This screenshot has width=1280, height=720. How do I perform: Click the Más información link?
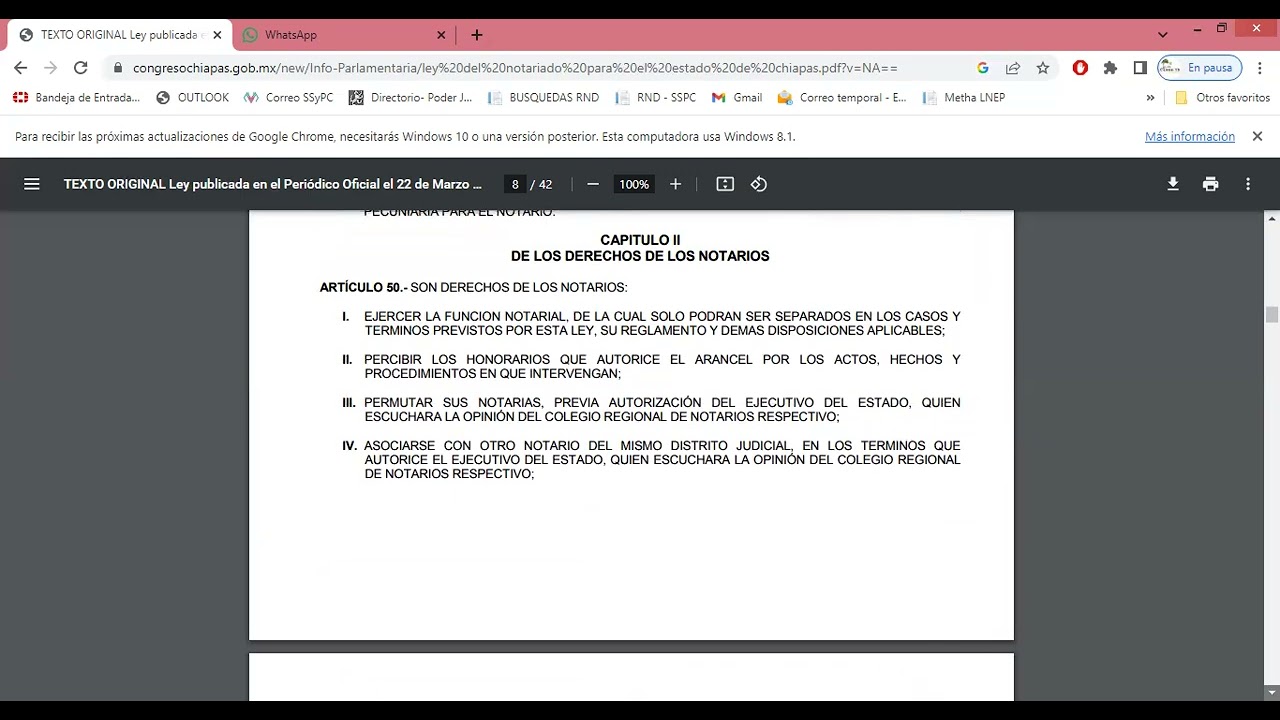click(1190, 137)
